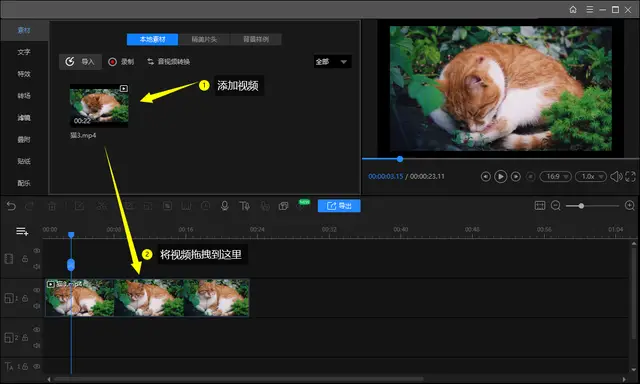Open the 转场 sidebar section
Viewport: 640px width, 384px height.
[x=24, y=95]
